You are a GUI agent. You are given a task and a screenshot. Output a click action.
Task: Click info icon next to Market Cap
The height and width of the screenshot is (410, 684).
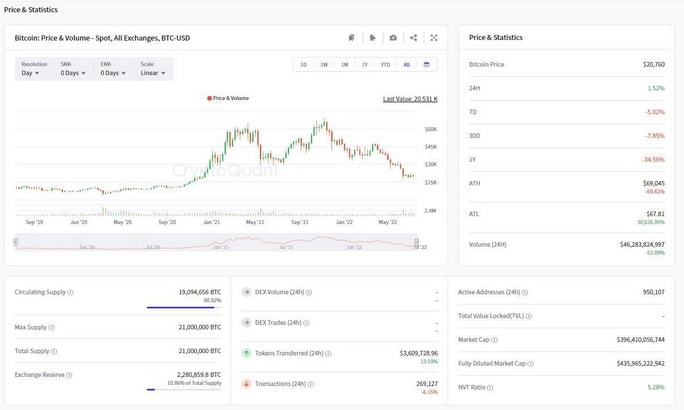pos(494,340)
